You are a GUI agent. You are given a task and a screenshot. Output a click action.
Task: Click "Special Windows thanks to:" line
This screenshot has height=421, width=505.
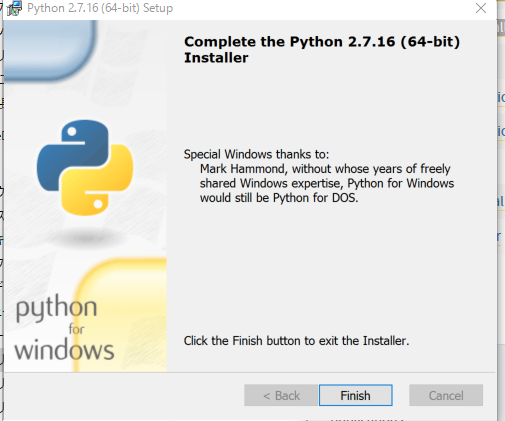(x=256, y=154)
